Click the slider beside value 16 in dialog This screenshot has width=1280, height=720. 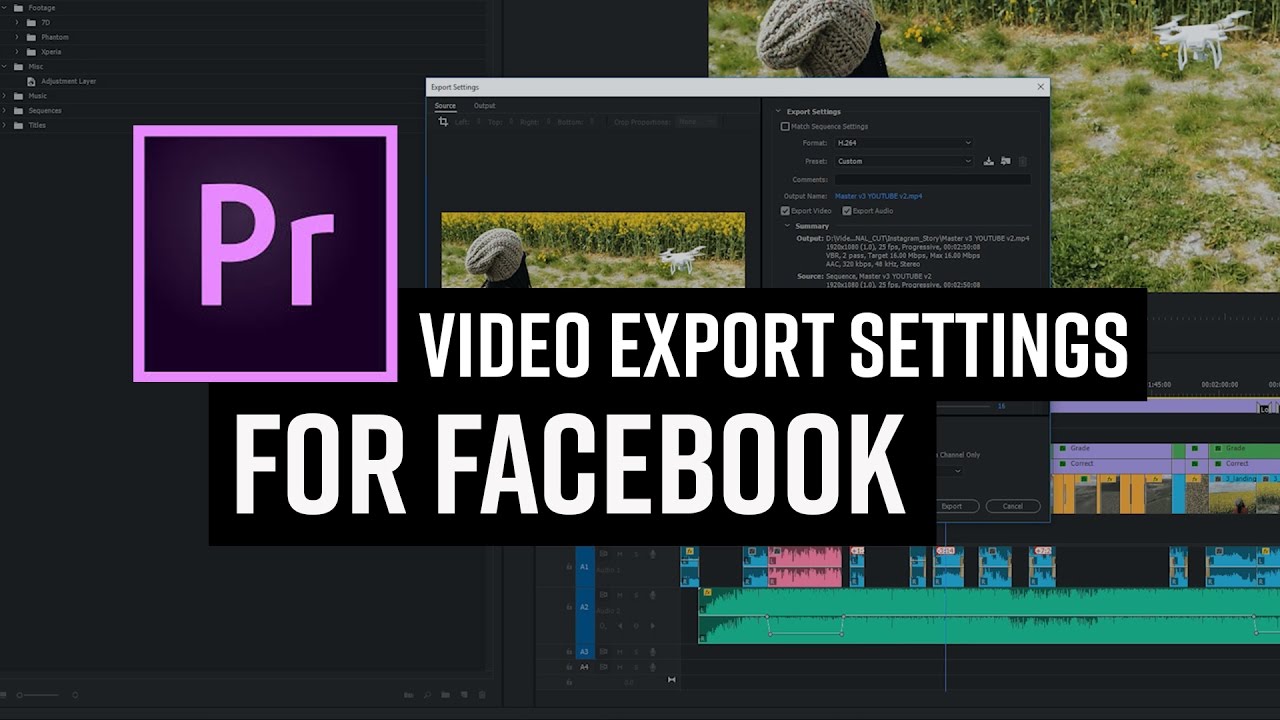[x=964, y=406]
